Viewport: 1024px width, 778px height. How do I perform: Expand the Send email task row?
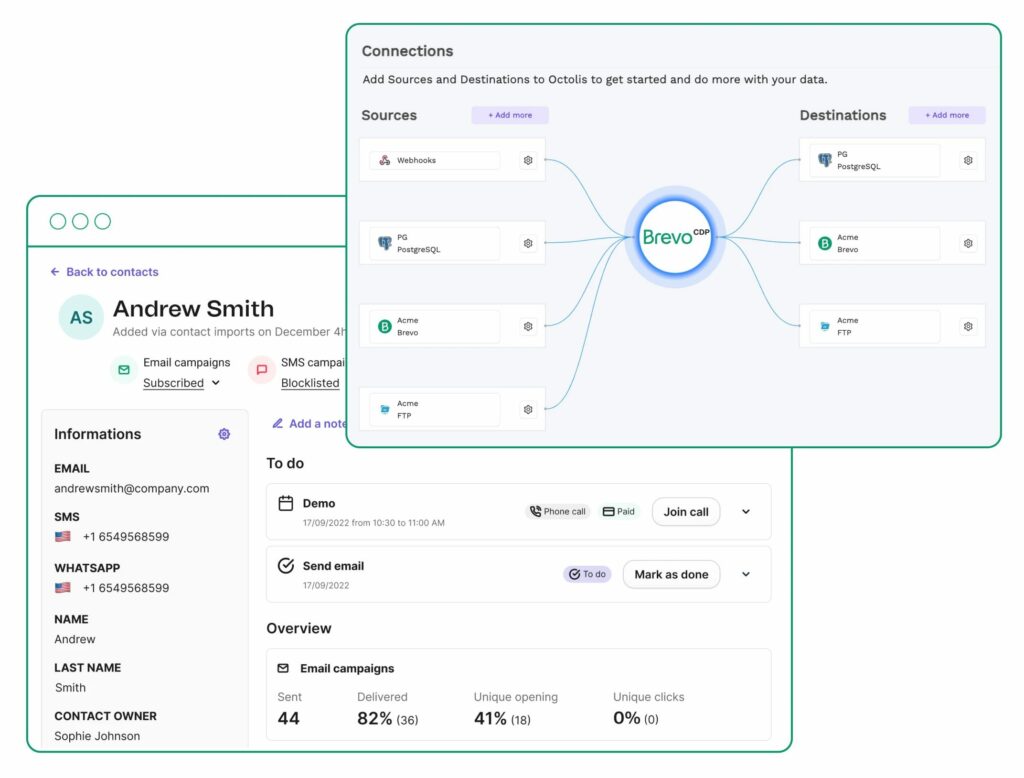point(746,574)
